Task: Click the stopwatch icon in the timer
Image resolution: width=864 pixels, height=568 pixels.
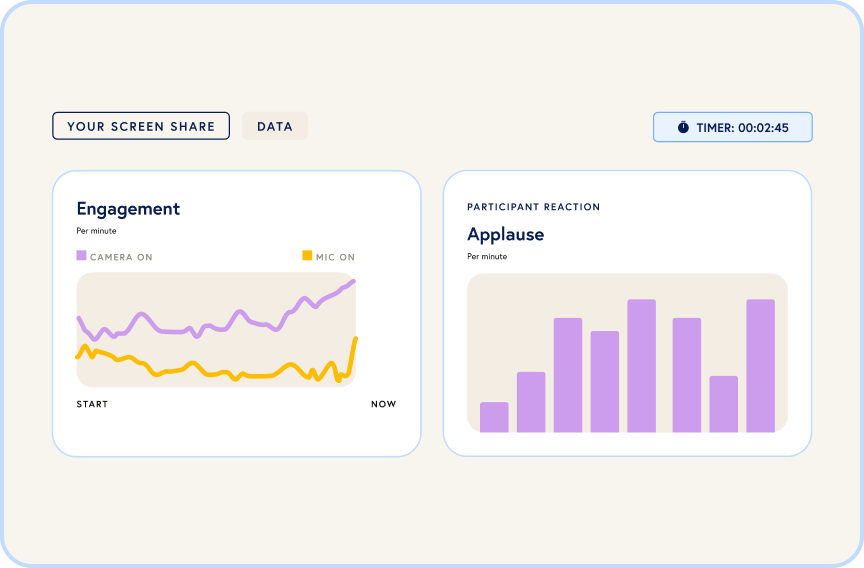Action: pos(683,127)
